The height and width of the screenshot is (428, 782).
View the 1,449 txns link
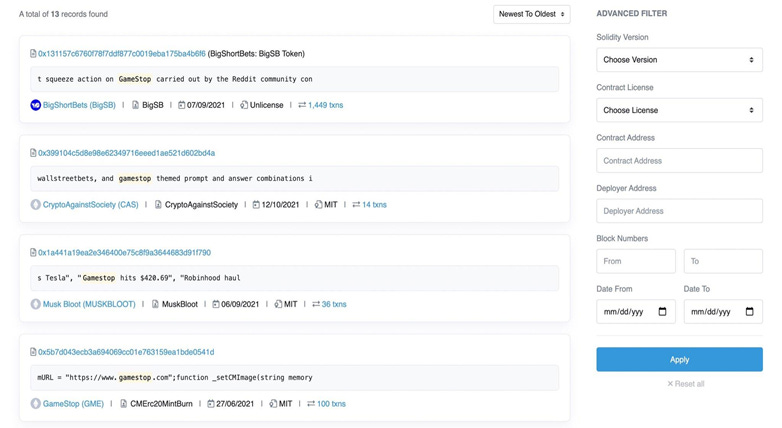coord(326,105)
